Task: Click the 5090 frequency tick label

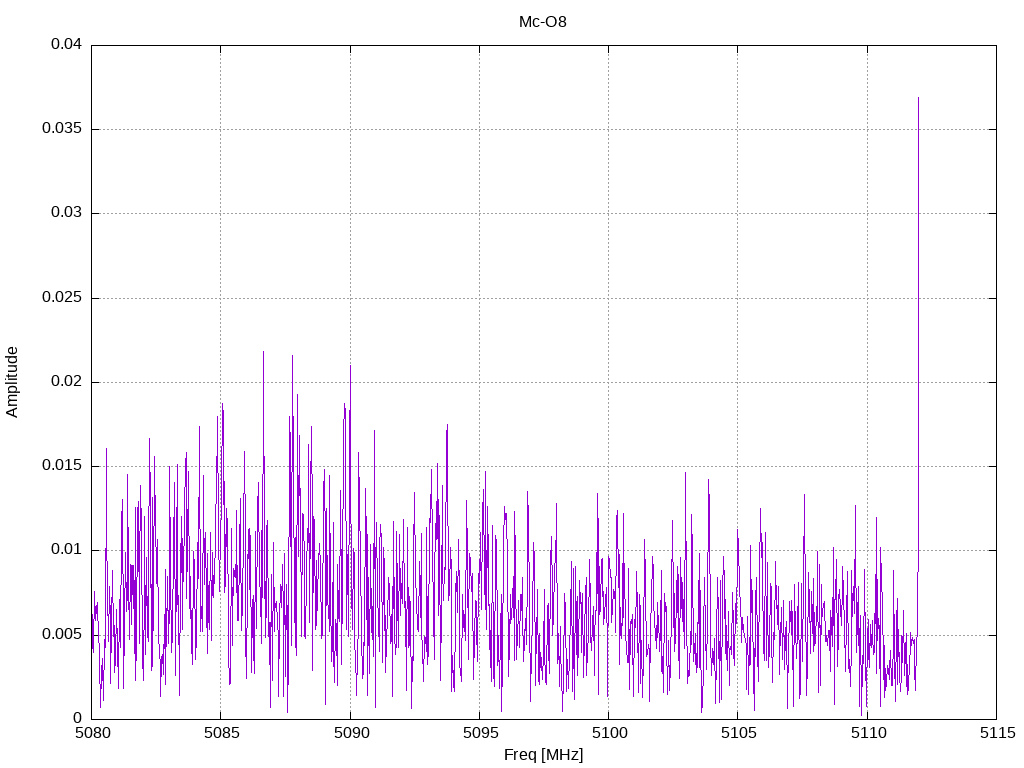Action: pos(350,733)
